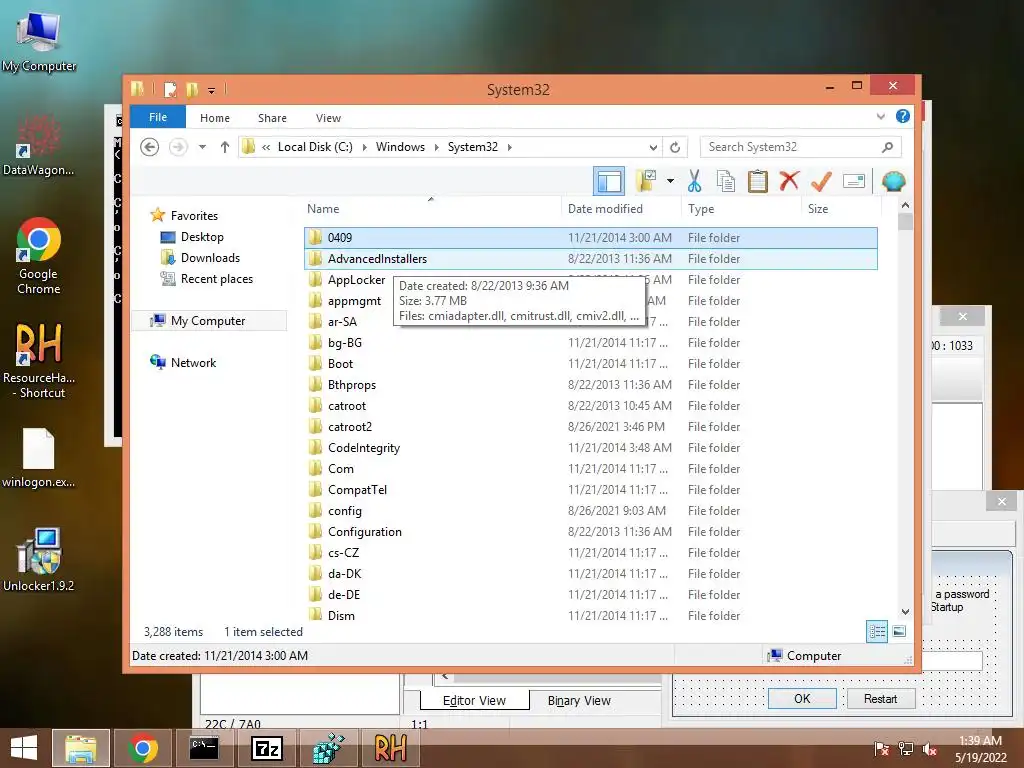
Task: Open the File tab
Action: (x=158, y=117)
